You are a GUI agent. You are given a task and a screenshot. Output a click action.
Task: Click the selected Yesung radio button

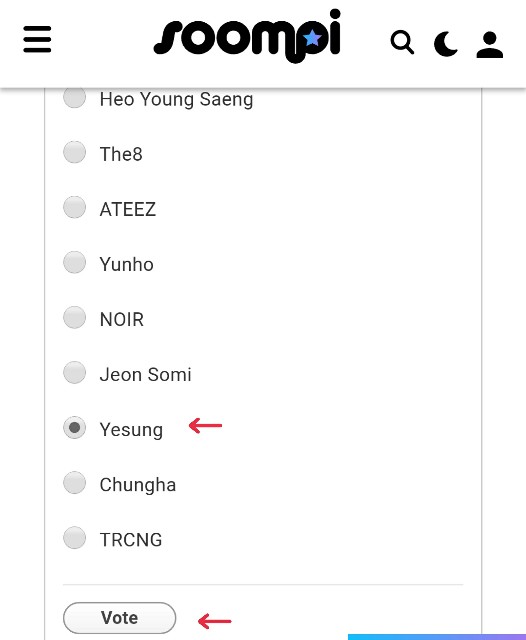(74, 428)
